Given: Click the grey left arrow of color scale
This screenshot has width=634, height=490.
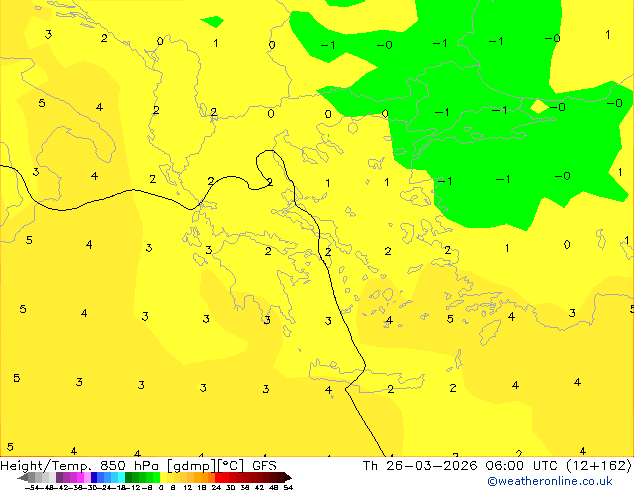Looking at the screenshot, I should [23, 478].
